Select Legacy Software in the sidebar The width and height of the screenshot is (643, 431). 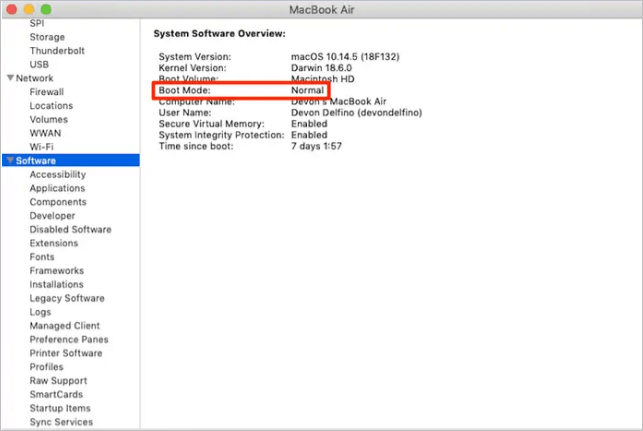(x=66, y=298)
